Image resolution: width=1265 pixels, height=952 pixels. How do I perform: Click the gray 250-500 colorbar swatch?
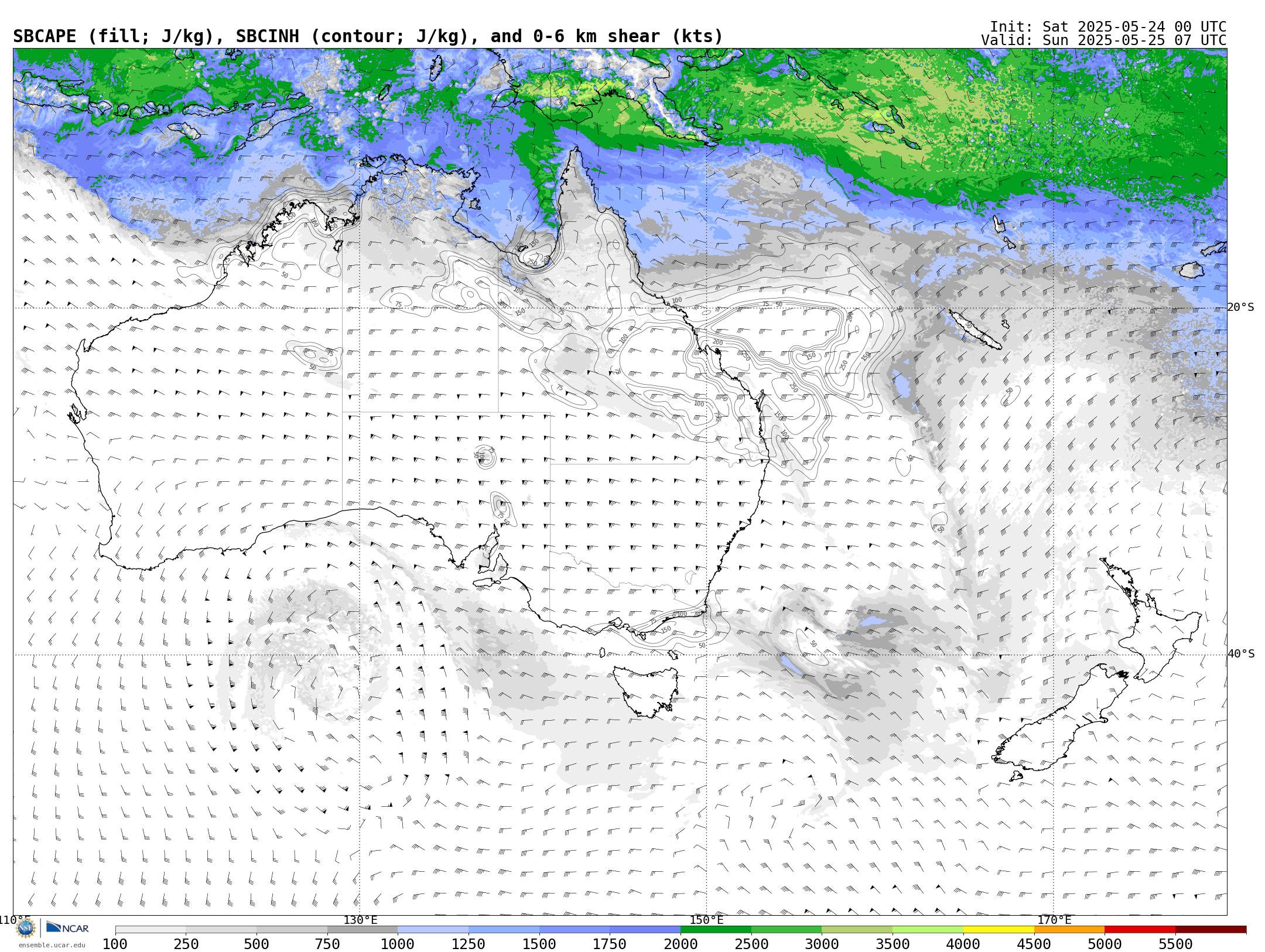[x=221, y=930]
